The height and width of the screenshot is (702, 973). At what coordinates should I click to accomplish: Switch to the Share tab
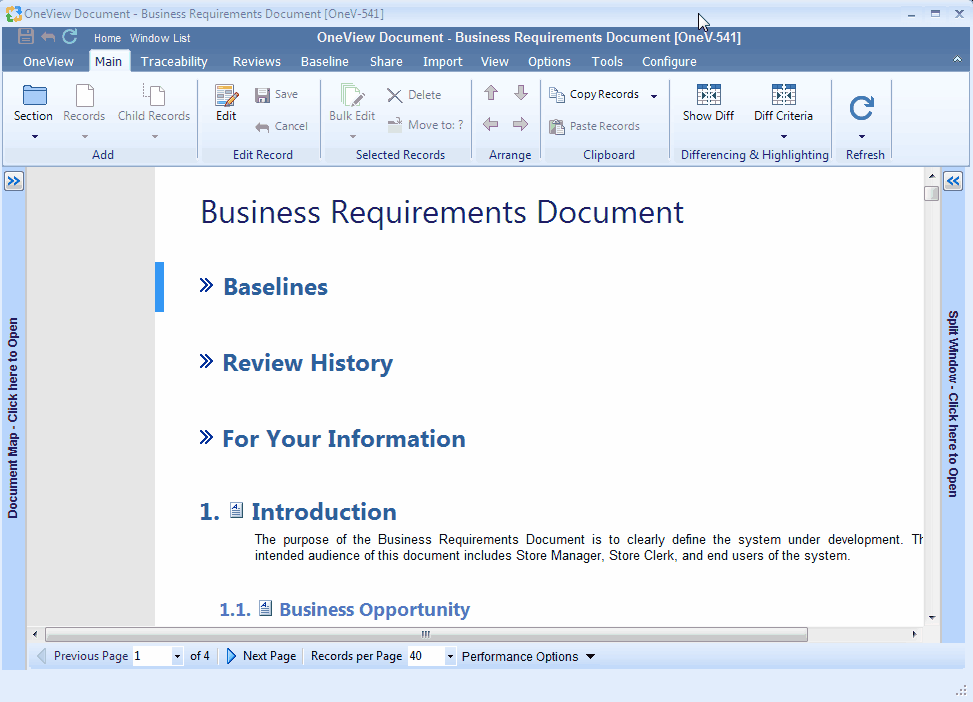386,61
